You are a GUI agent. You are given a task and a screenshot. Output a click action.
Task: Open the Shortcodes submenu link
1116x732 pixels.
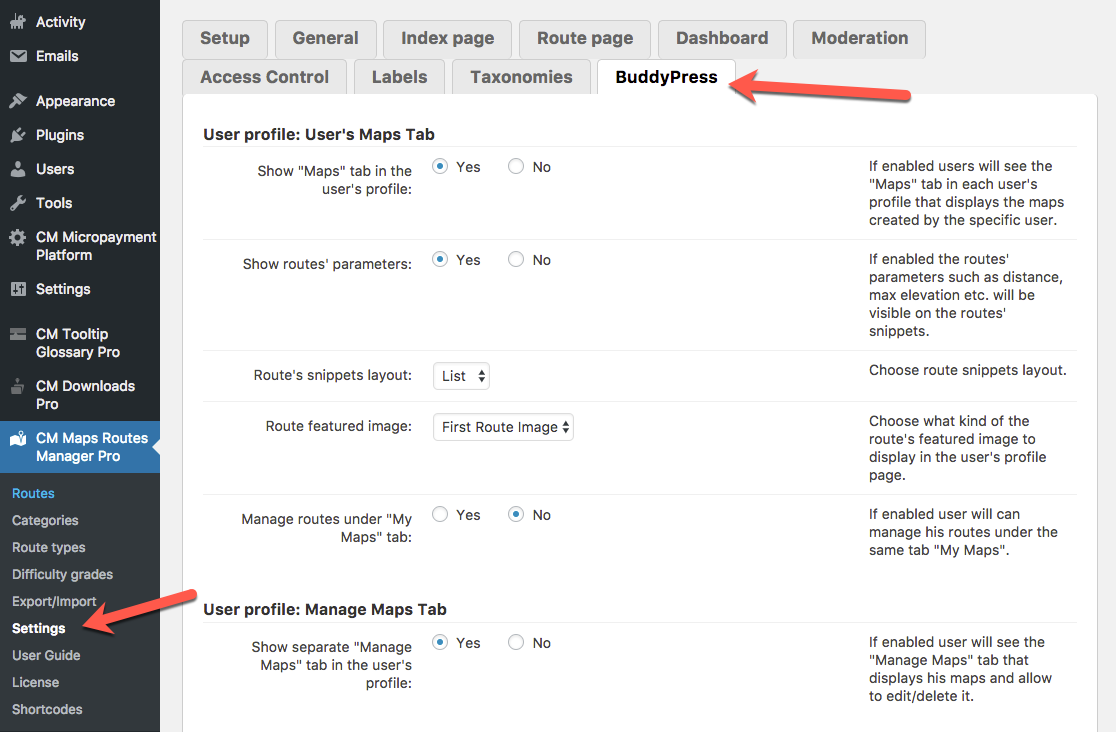point(47,710)
